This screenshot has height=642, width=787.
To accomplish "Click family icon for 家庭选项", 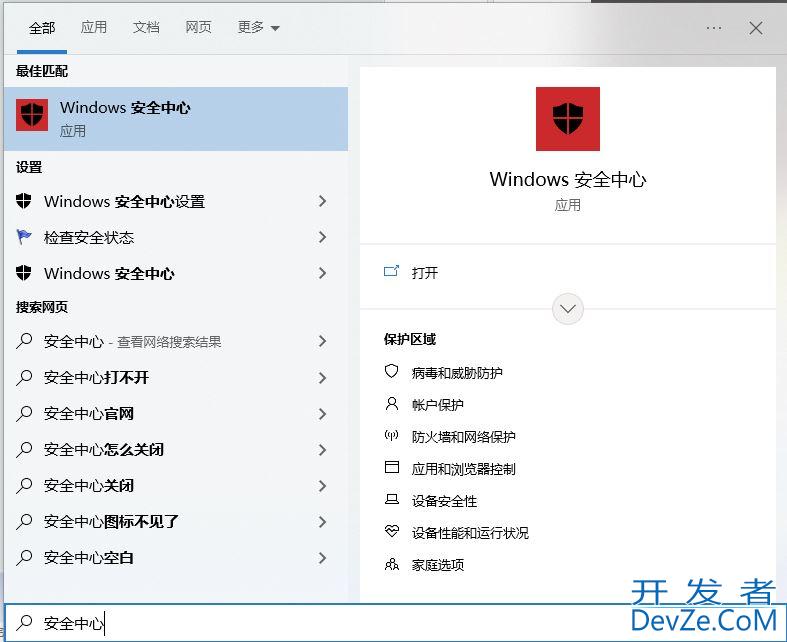I will (x=391, y=564).
